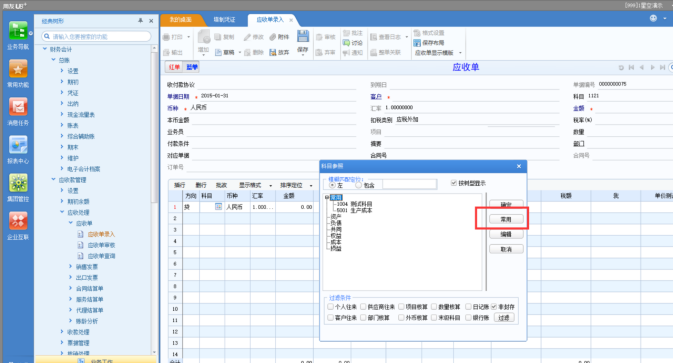This screenshot has width=673, height=364.
Task: Toggle the 按树型显示 checkbox
Action: (454, 183)
